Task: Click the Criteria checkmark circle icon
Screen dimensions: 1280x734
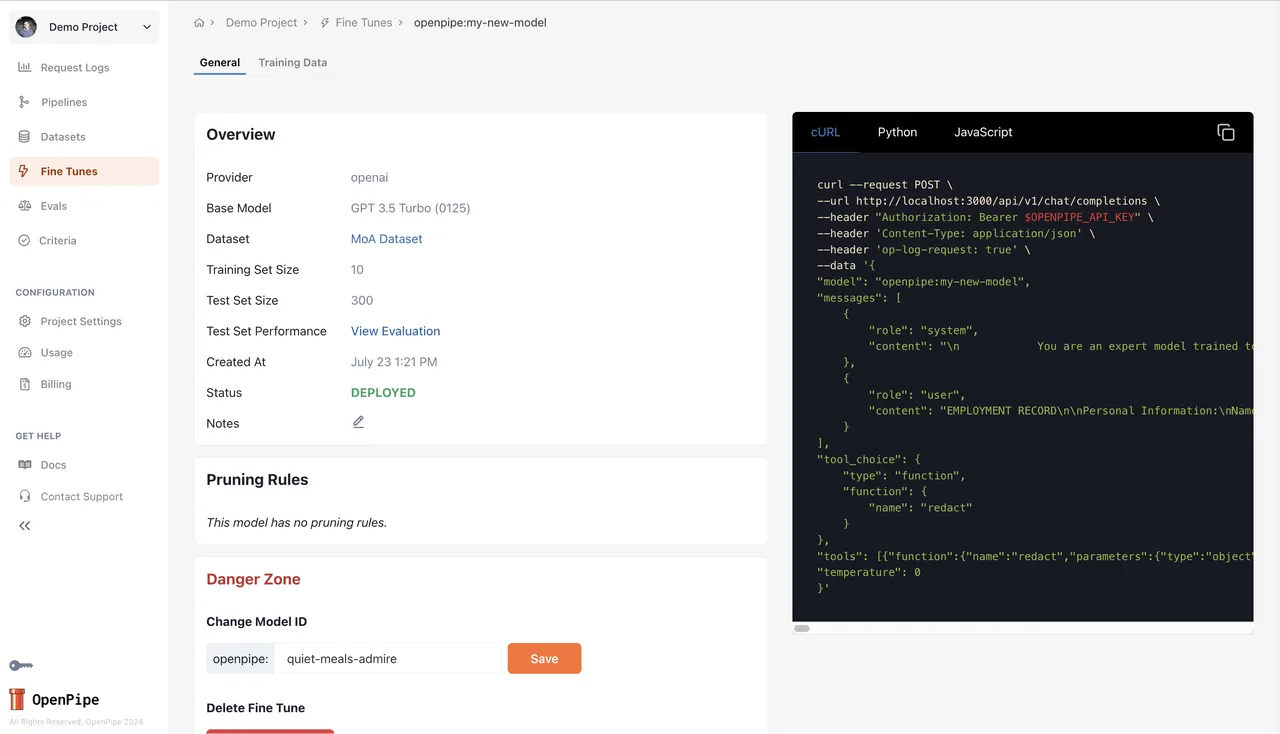Action: (x=25, y=240)
